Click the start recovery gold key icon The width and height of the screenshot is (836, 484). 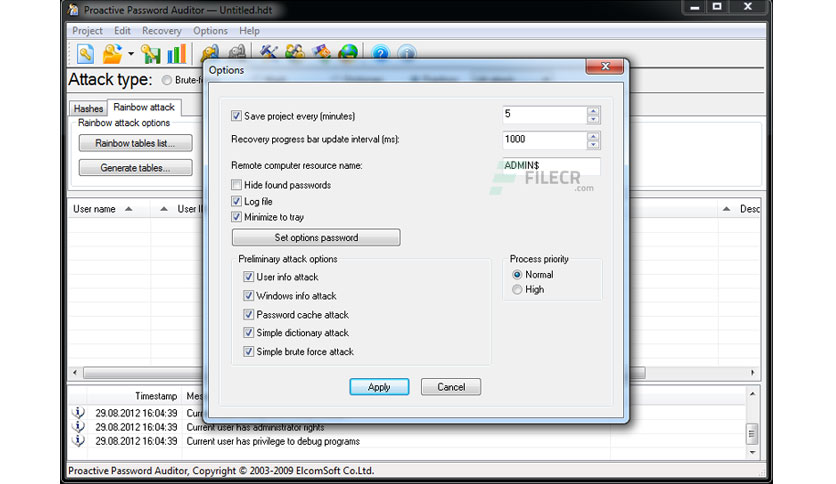pos(210,52)
